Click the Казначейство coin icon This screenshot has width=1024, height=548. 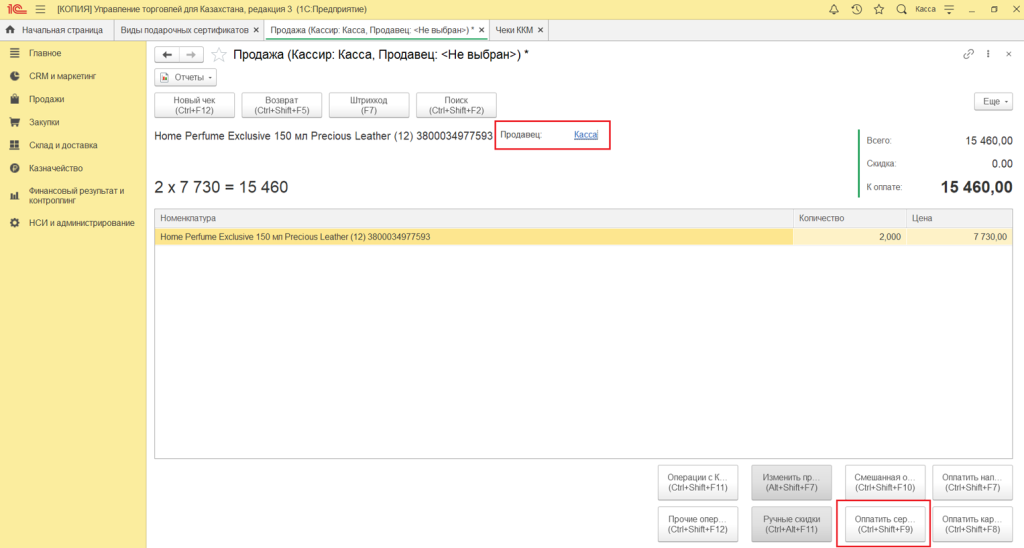click(14, 168)
